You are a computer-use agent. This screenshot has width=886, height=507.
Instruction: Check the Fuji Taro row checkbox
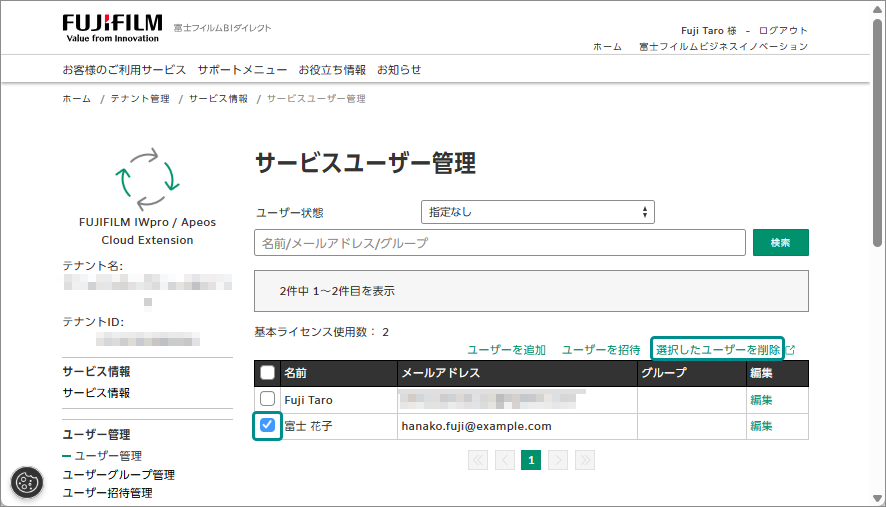(x=267, y=398)
